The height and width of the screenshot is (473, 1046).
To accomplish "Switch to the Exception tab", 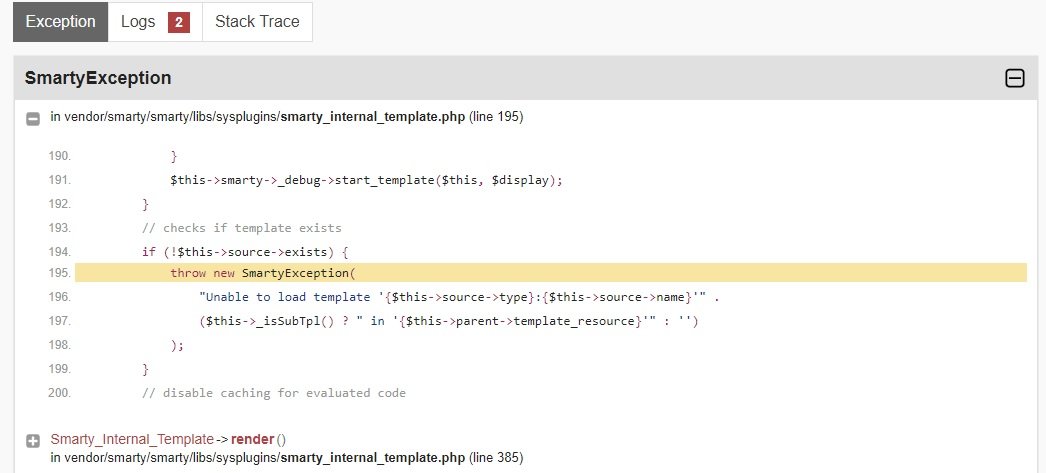I will [x=60, y=22].
